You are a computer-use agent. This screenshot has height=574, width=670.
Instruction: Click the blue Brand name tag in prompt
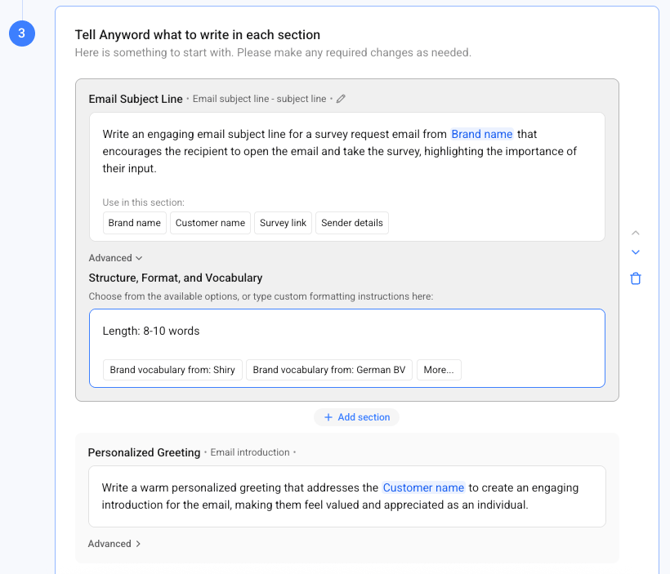coord(481,134)
